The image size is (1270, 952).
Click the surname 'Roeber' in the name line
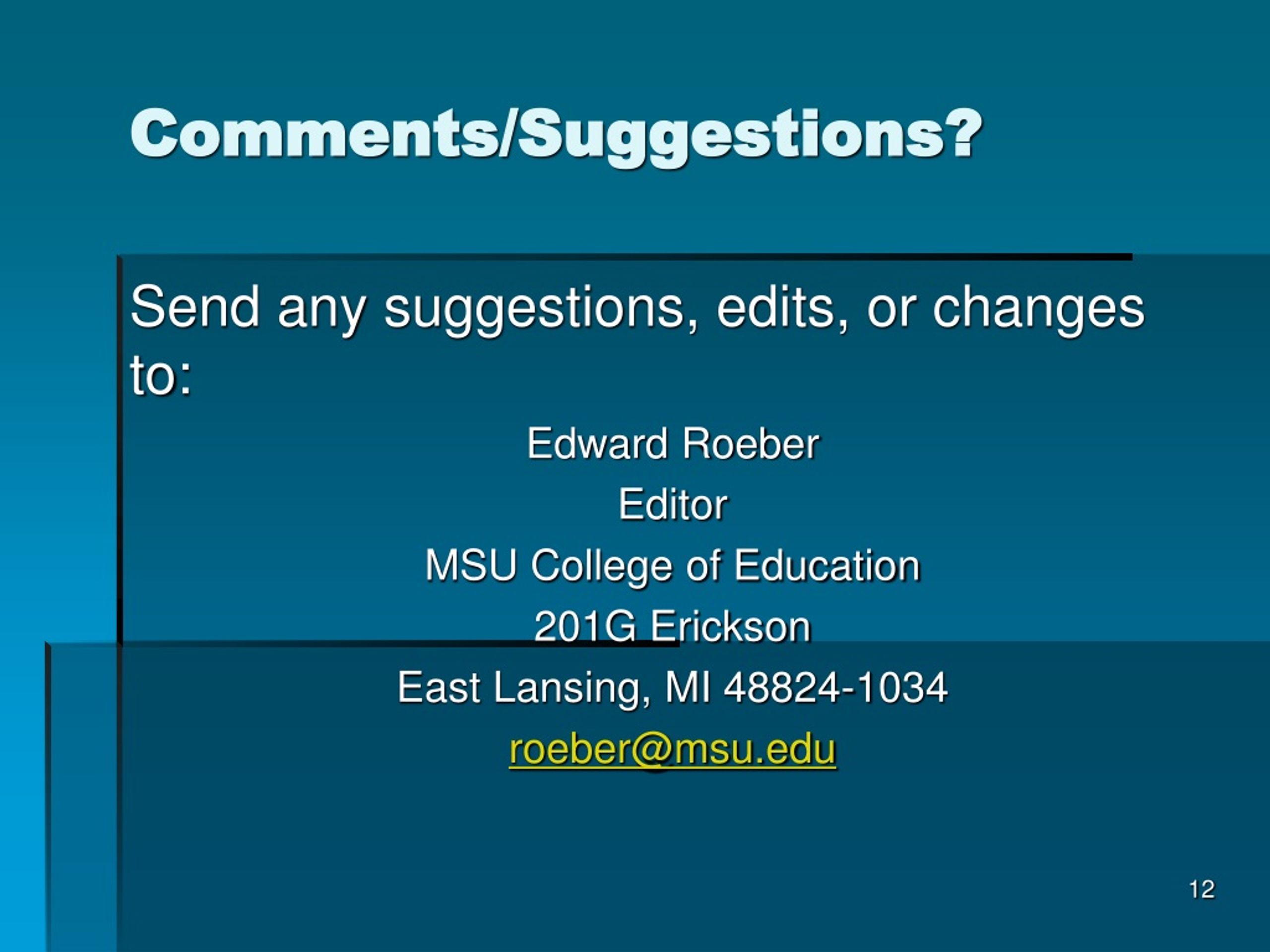[x=751, y=444]
